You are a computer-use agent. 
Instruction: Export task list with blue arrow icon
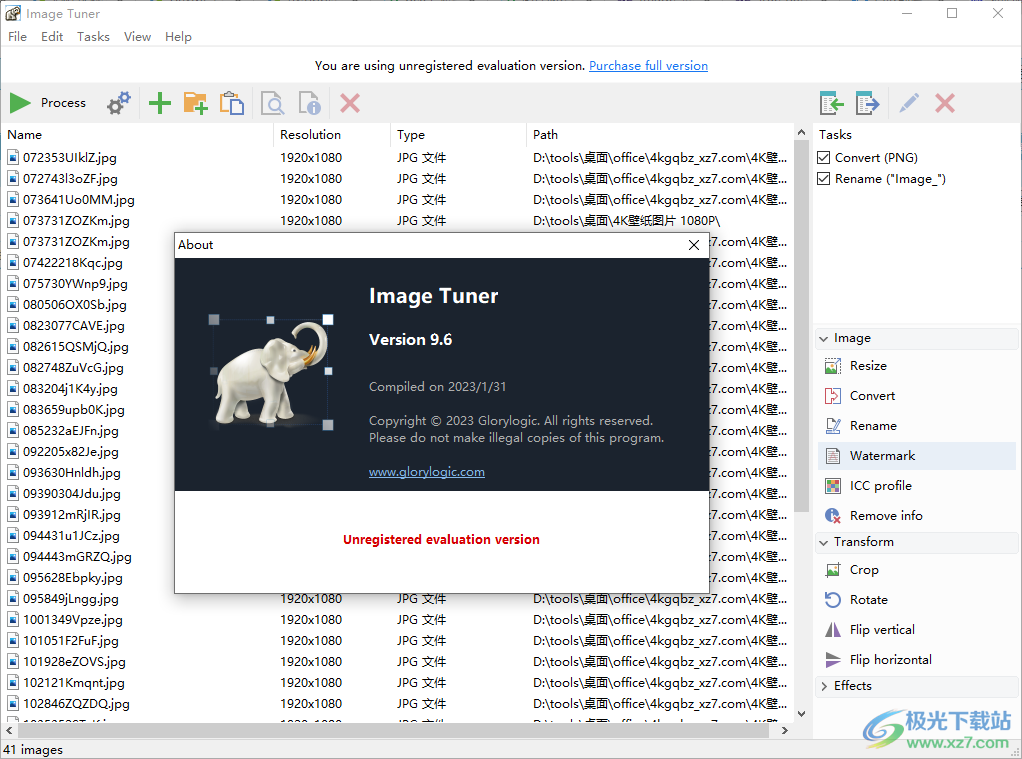[868, 103]
